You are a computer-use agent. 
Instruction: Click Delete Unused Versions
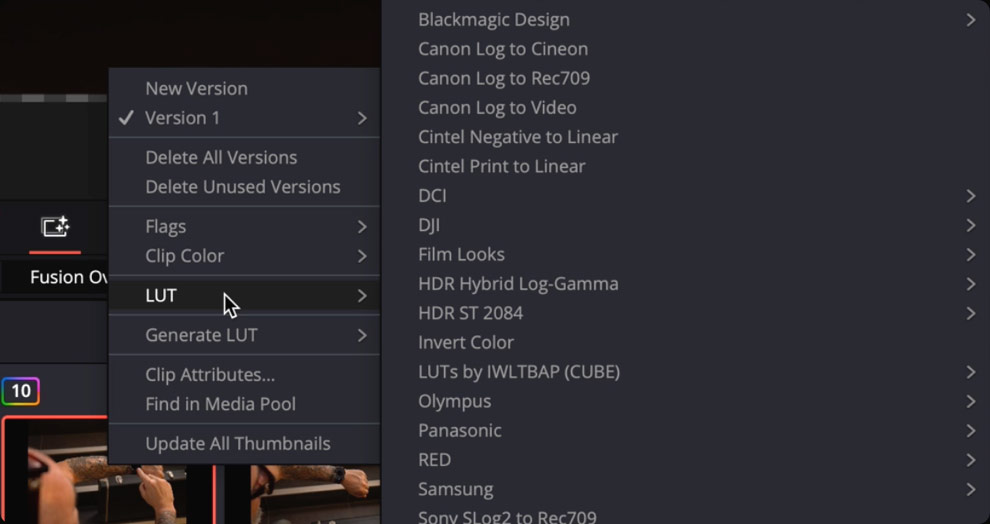click(x=244, y=187)
